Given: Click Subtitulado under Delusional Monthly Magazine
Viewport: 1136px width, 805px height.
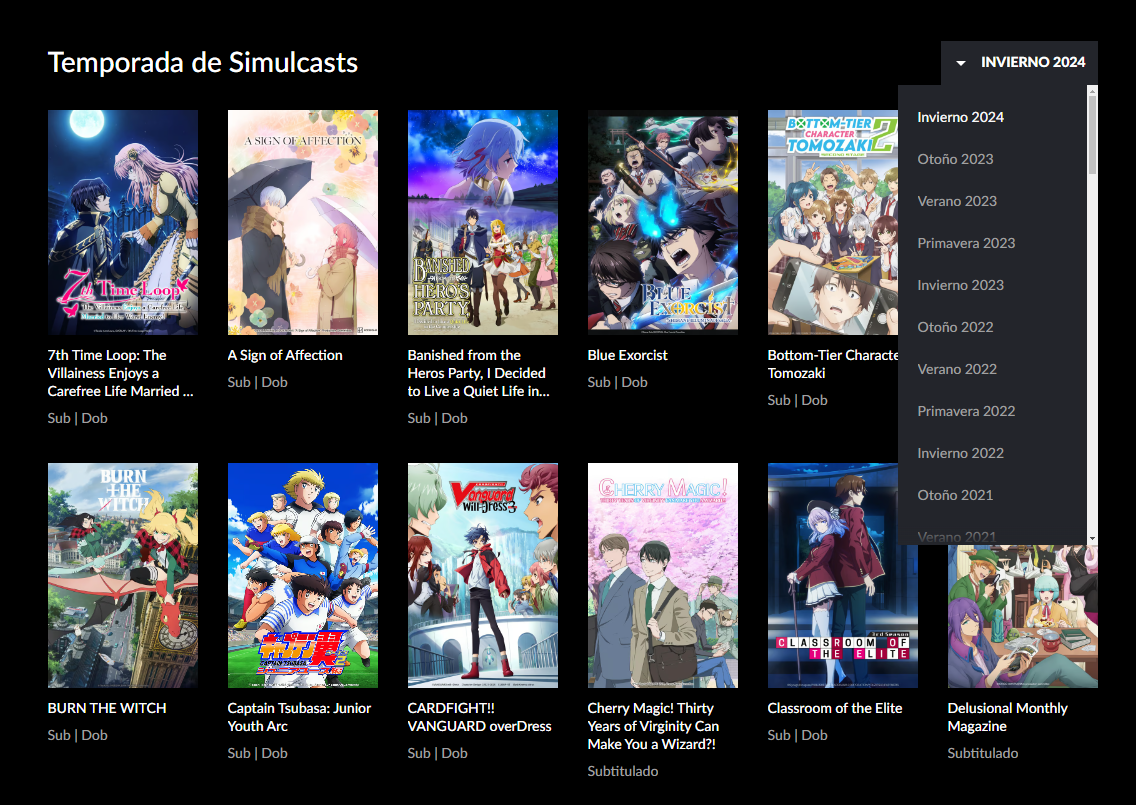Looking at the screenshot, I should click(x=983, y=753).
